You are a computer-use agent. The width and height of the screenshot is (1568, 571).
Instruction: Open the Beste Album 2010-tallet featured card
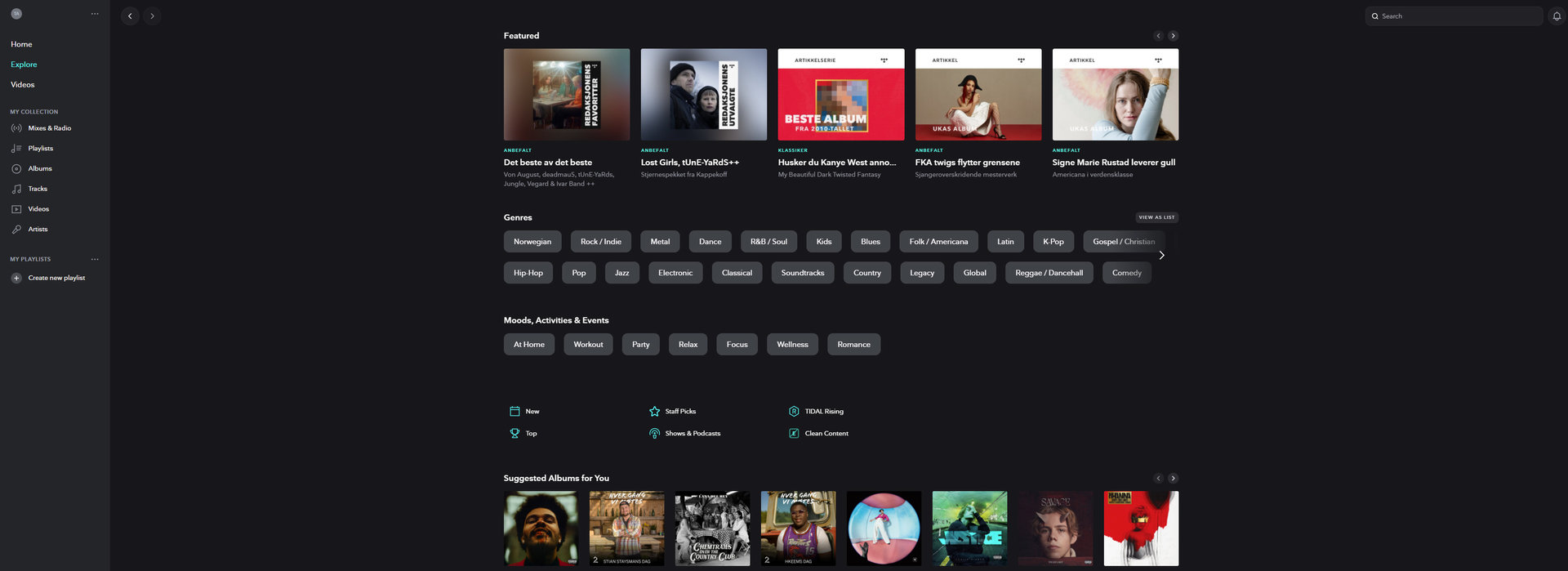point(841,95)
